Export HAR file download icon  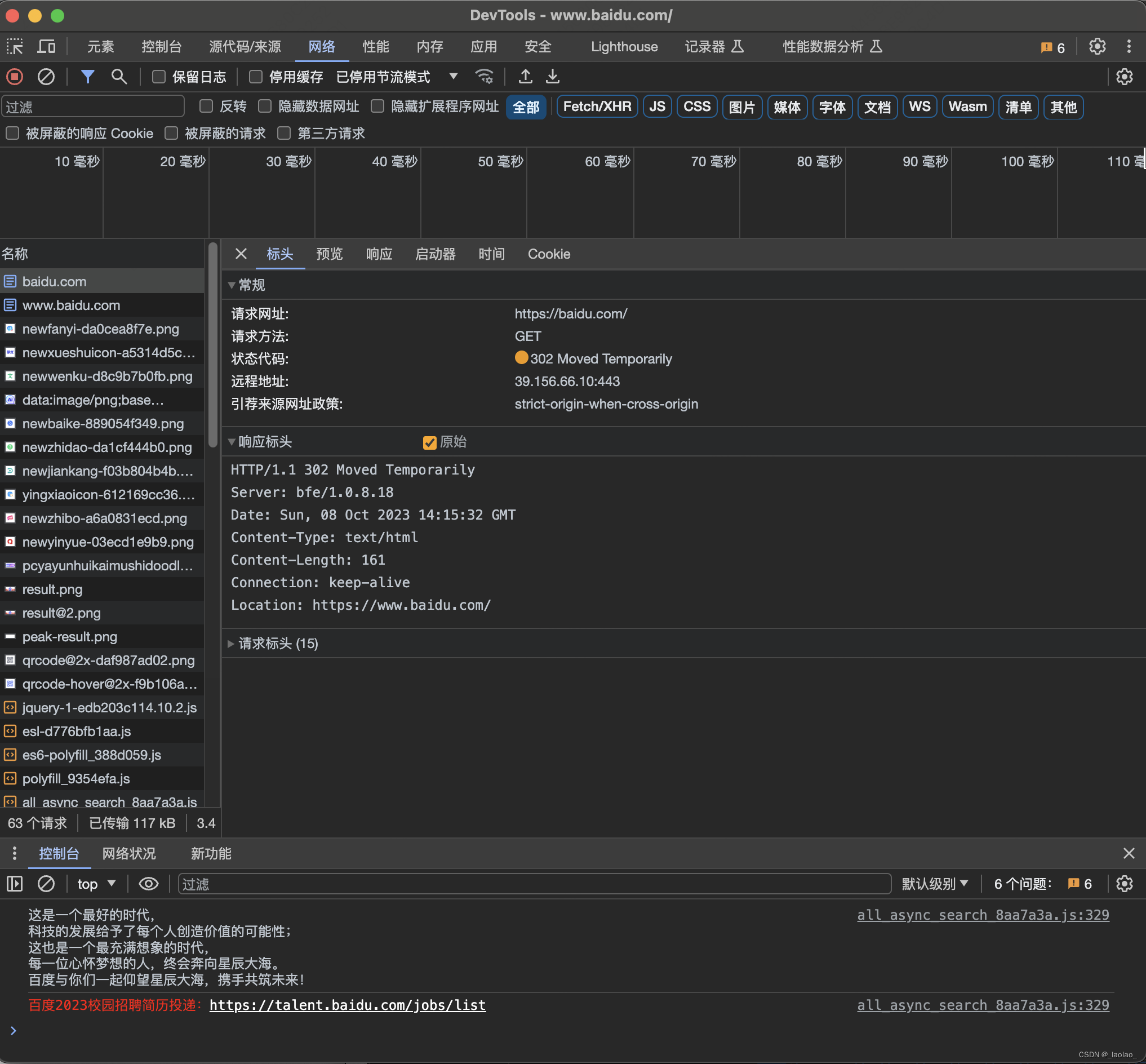(x=553, y=77)
